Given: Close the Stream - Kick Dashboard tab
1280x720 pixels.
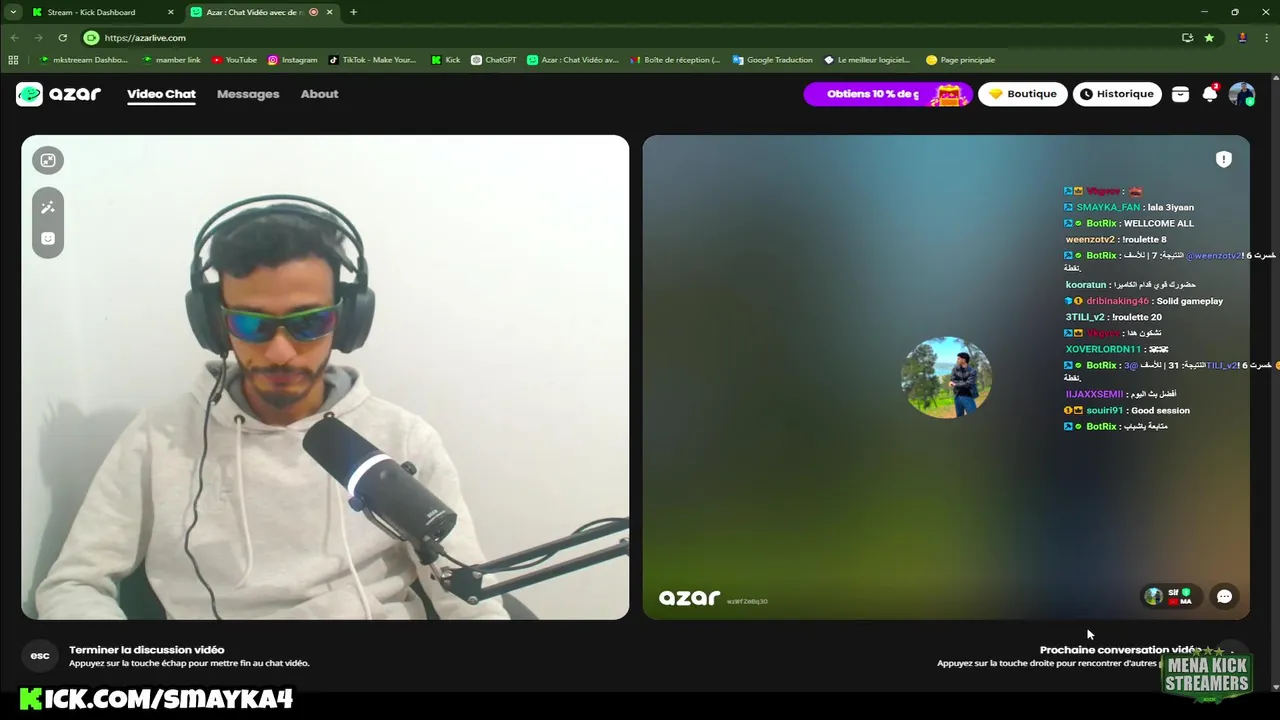Looking at the screenshot, I should 170,12.
